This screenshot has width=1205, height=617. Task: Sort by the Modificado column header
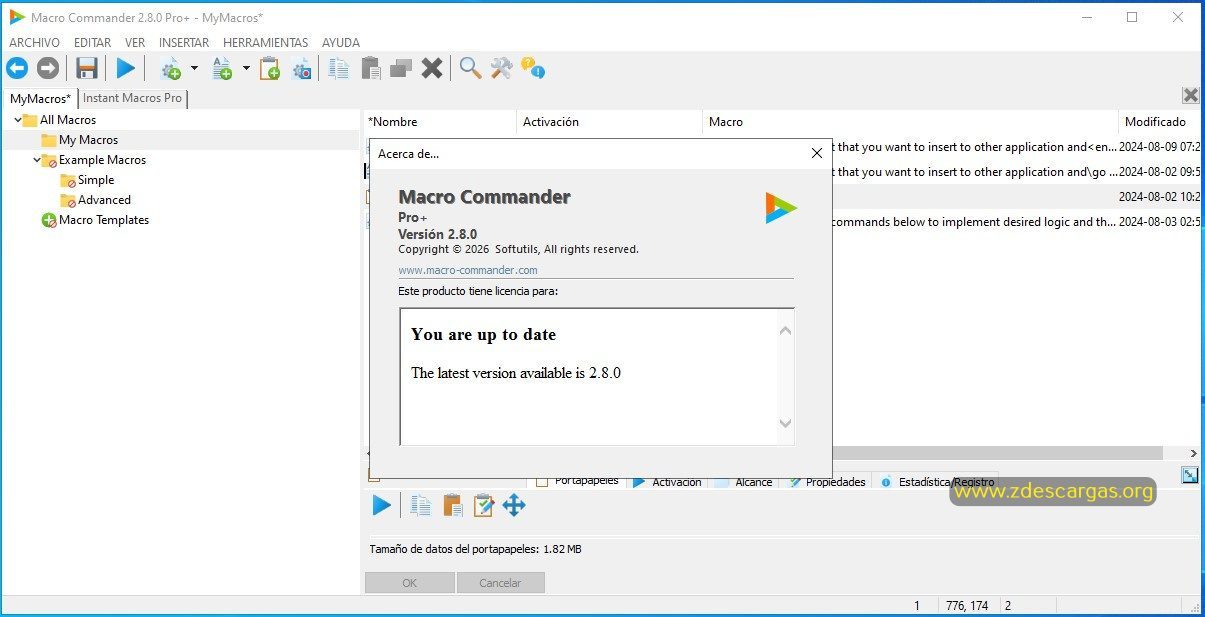coord(1159,121)
